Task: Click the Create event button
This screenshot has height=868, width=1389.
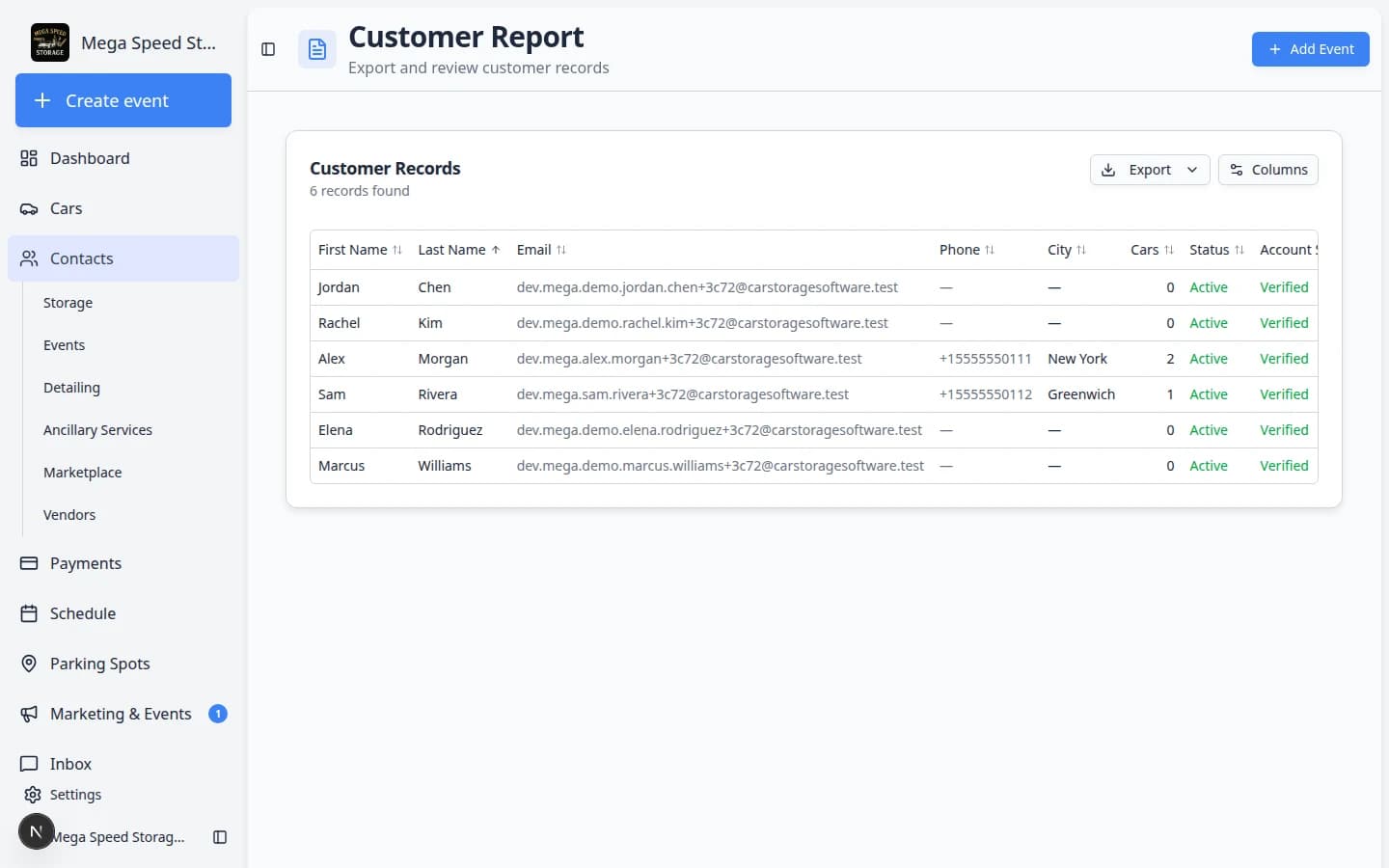Action: click(x=123, y=100)
